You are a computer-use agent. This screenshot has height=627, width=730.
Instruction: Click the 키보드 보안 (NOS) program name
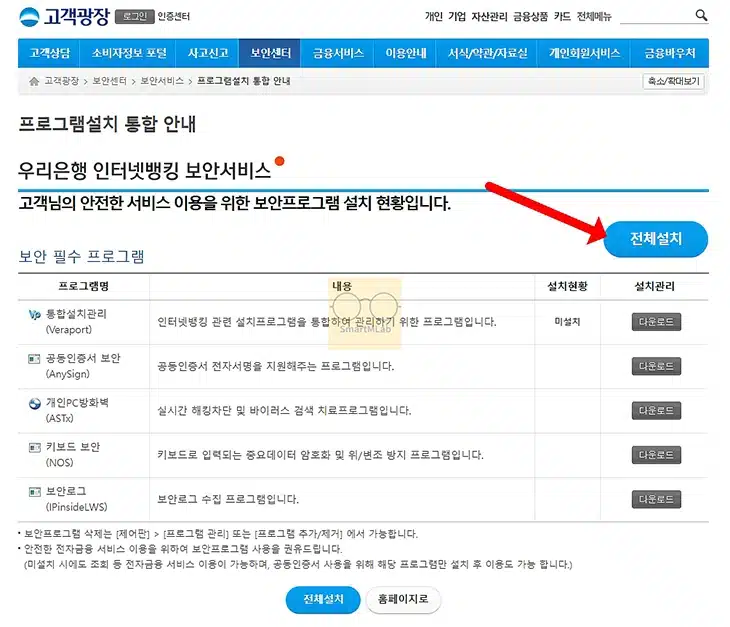pyautogui.click(x=73, y=455)
